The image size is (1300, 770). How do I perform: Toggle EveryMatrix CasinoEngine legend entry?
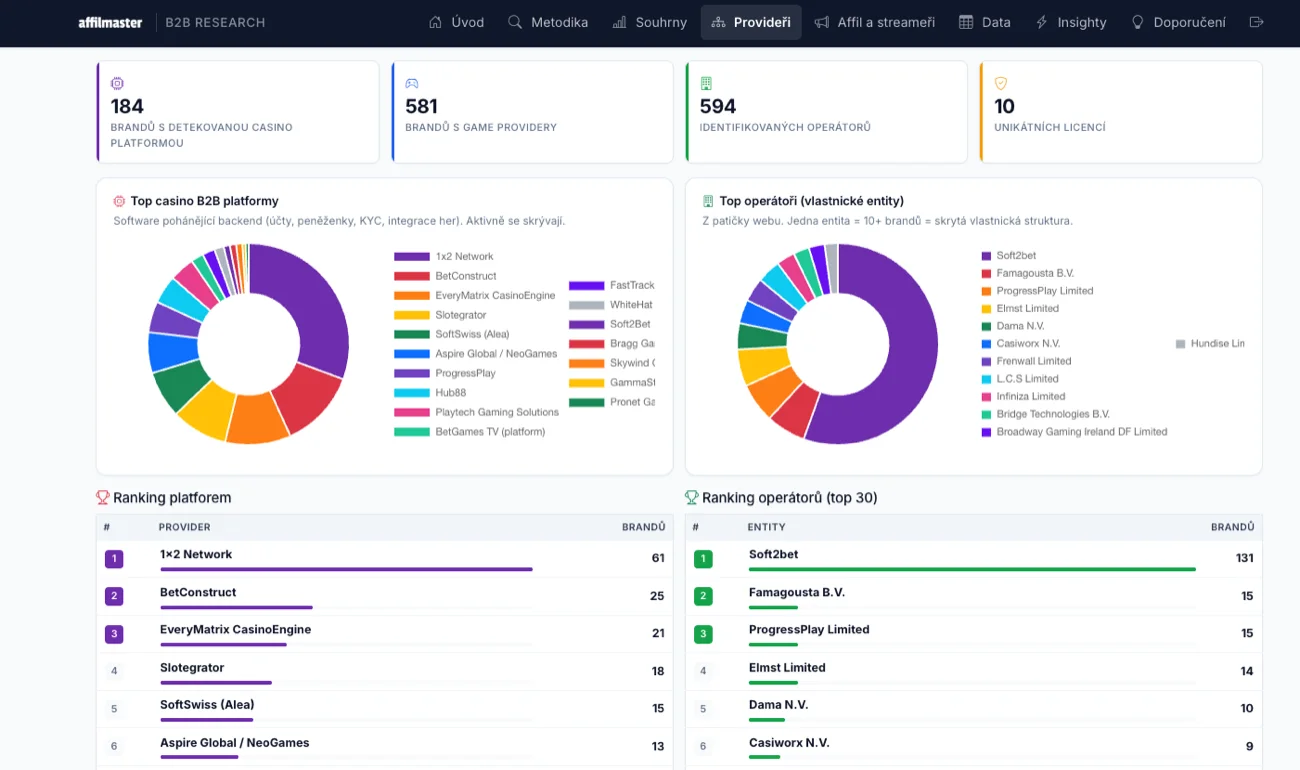(474, 296)
